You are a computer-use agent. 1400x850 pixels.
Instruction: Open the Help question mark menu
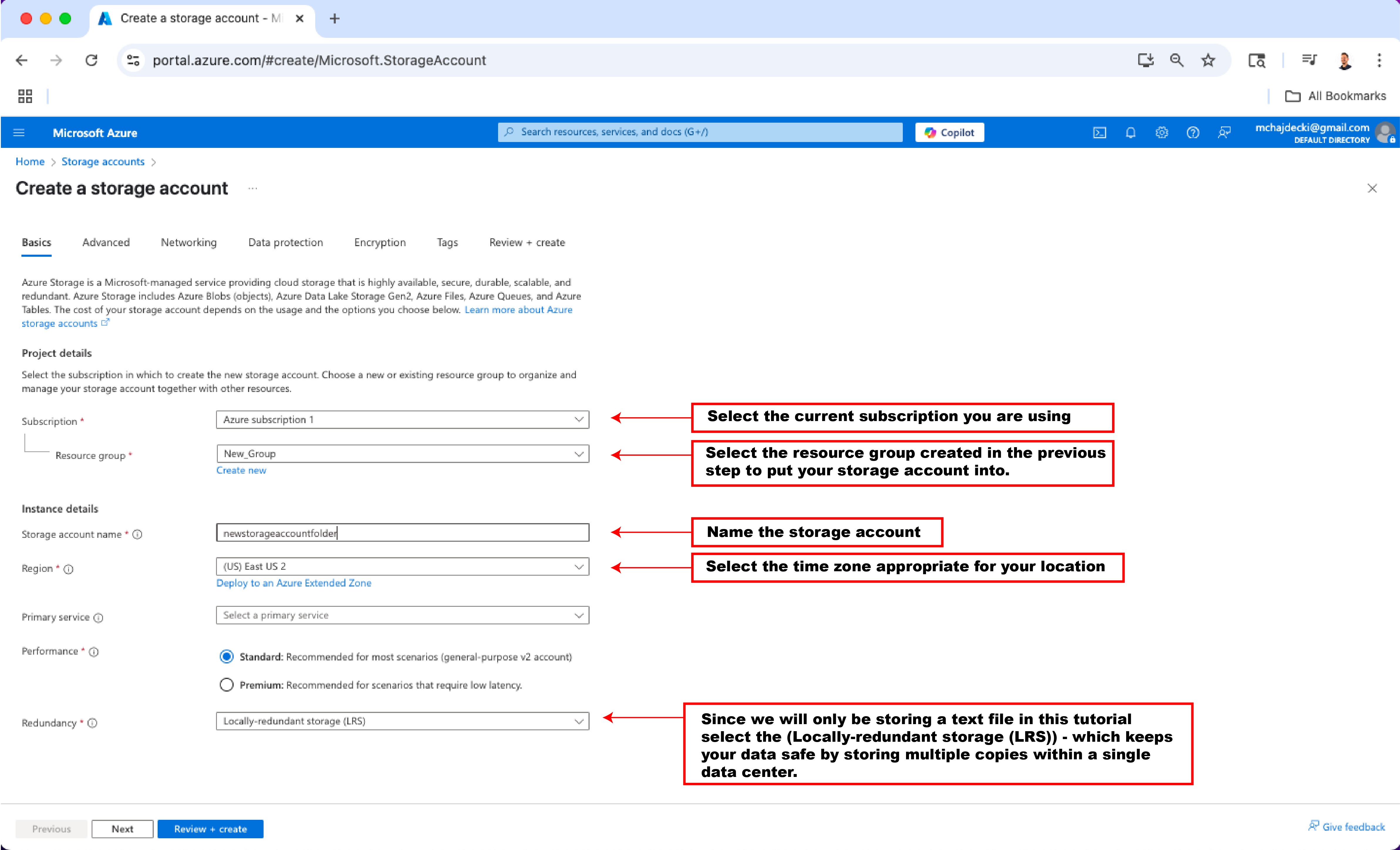pos(1192,132)
